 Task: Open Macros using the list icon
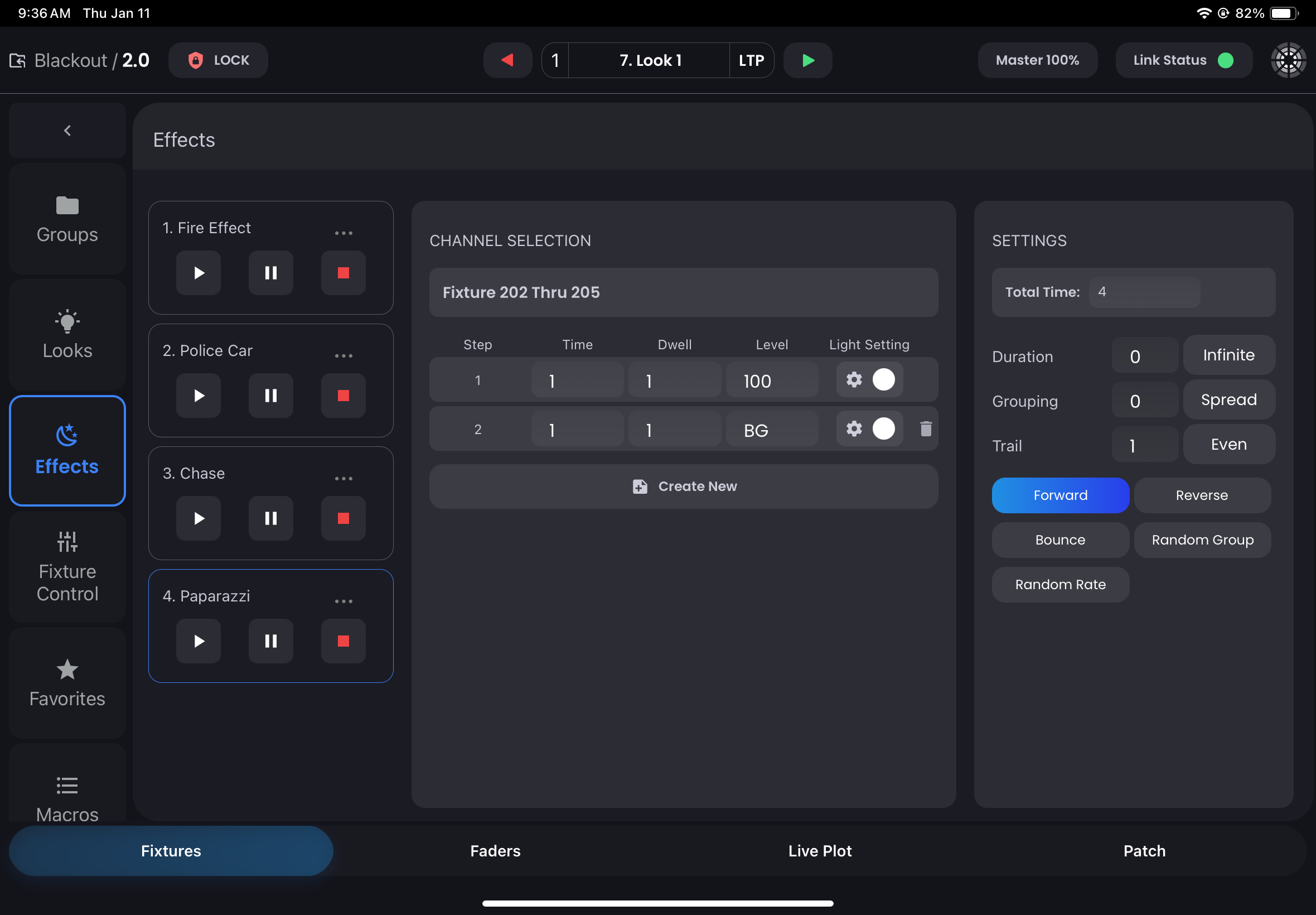pyautogui.click(x=67, y=785)
